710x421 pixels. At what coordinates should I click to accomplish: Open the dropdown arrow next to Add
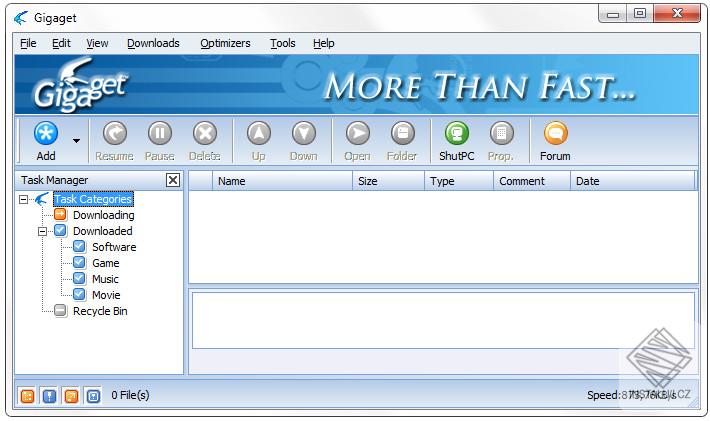click(x=77, y=141)
